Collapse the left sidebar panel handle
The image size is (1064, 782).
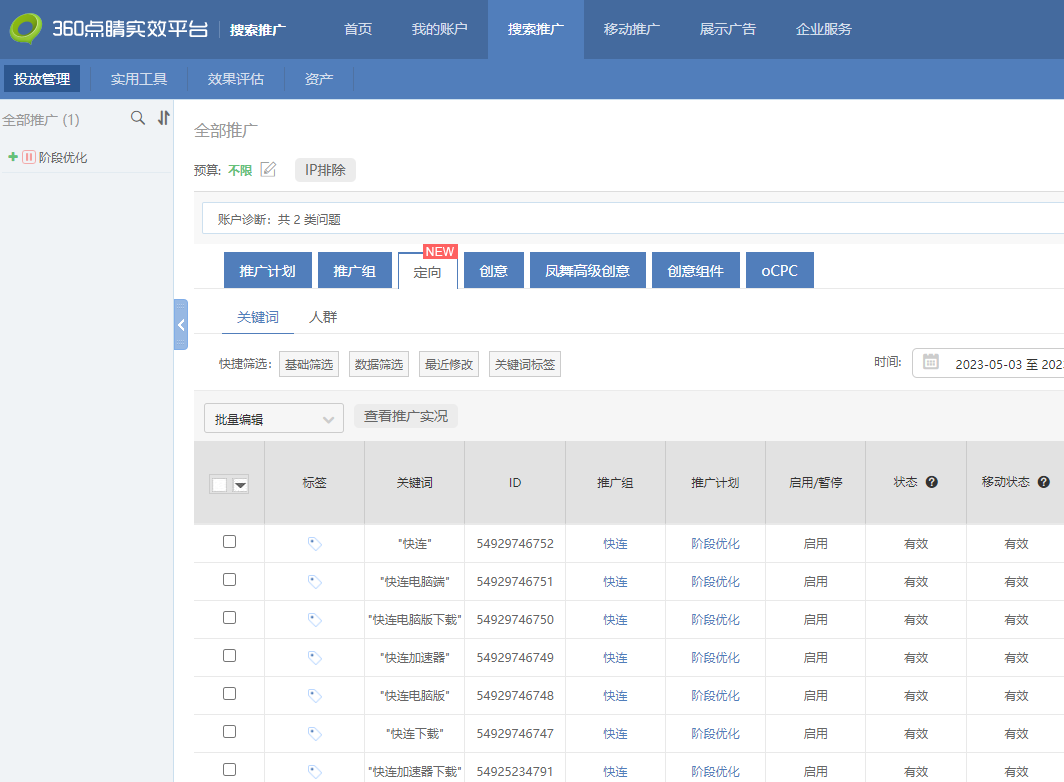[x=181, y=325]
